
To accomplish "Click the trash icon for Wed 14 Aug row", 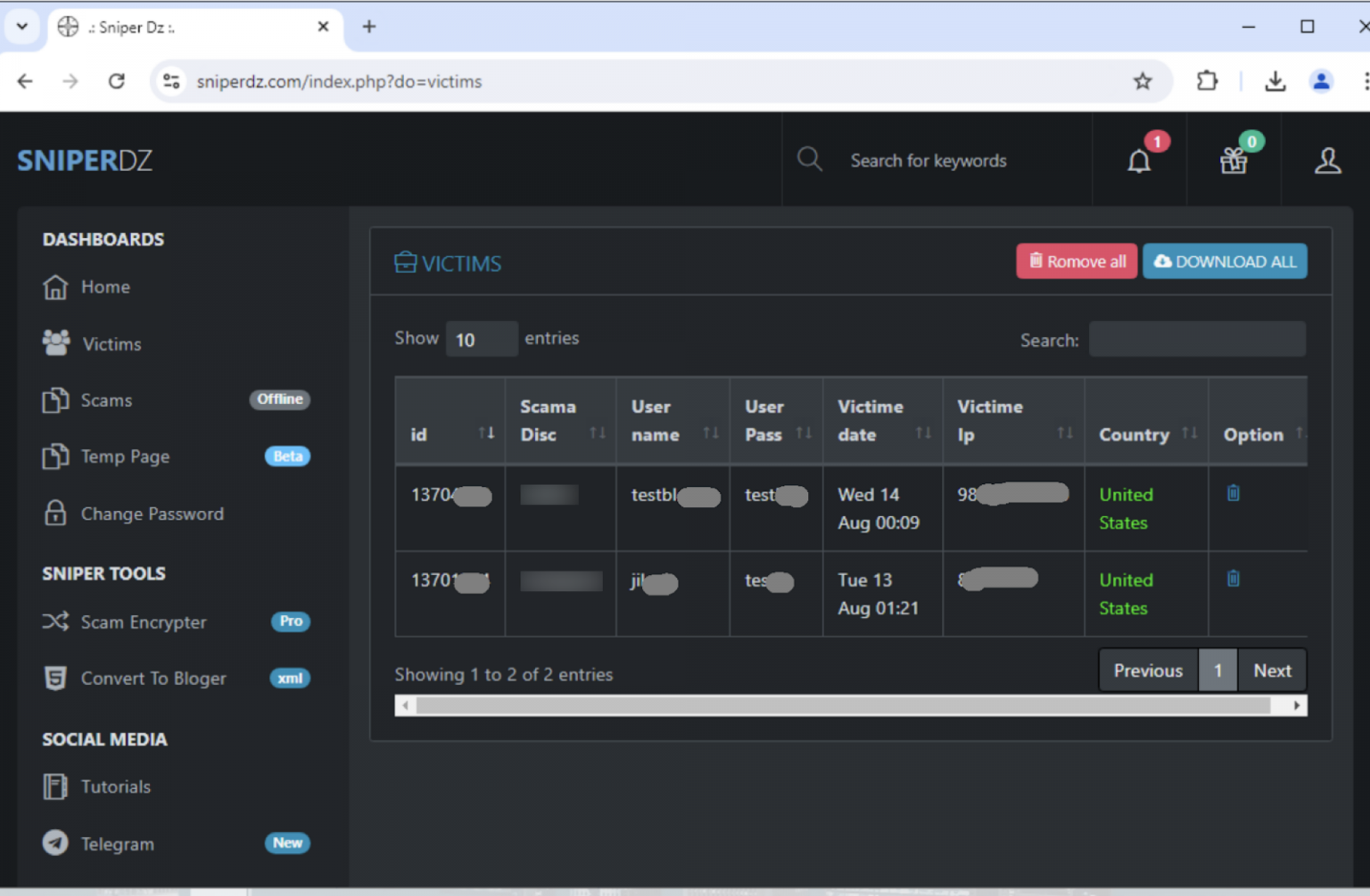I will click(1233, 493).
